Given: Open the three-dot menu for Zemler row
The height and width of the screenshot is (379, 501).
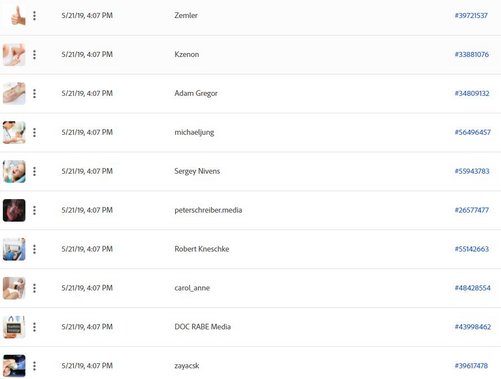Looking at the screenshot, I should (34, 16).
